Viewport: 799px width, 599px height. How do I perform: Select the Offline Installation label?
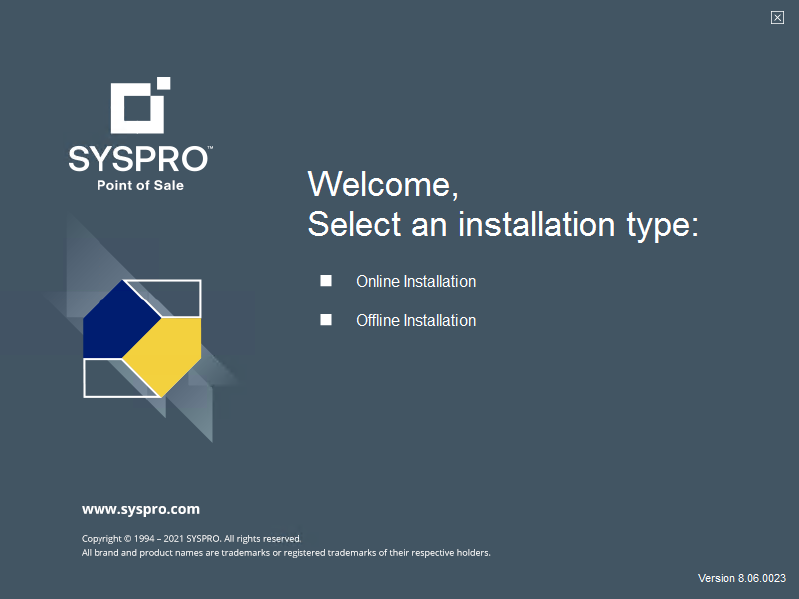416,321
